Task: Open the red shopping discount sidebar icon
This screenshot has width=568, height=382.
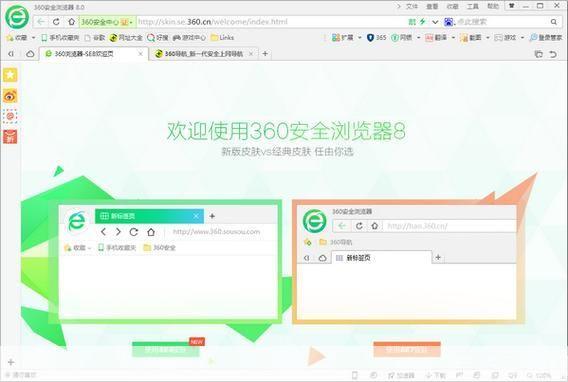Action: pos(10,137)
